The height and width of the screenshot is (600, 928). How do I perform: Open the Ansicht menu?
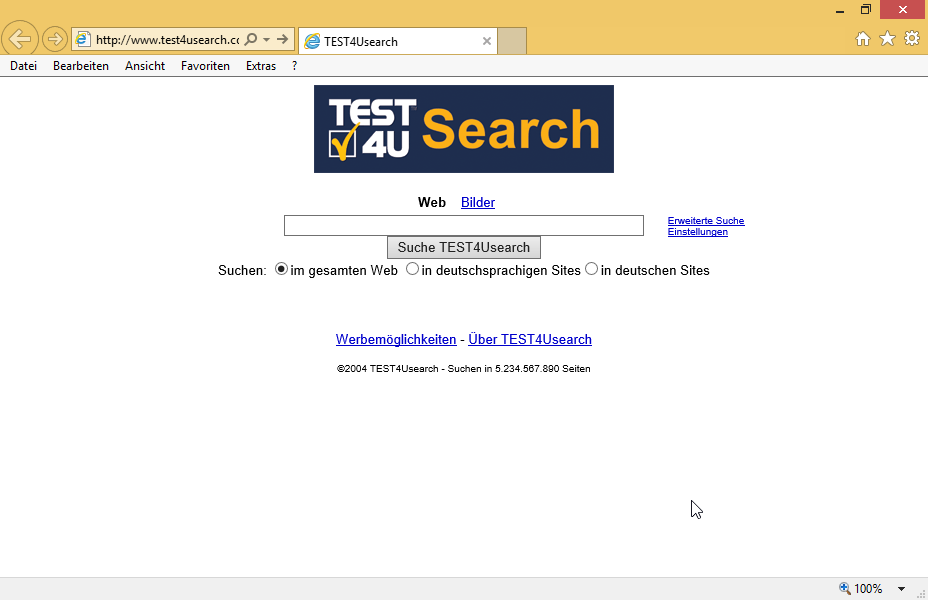coord(145,66)
